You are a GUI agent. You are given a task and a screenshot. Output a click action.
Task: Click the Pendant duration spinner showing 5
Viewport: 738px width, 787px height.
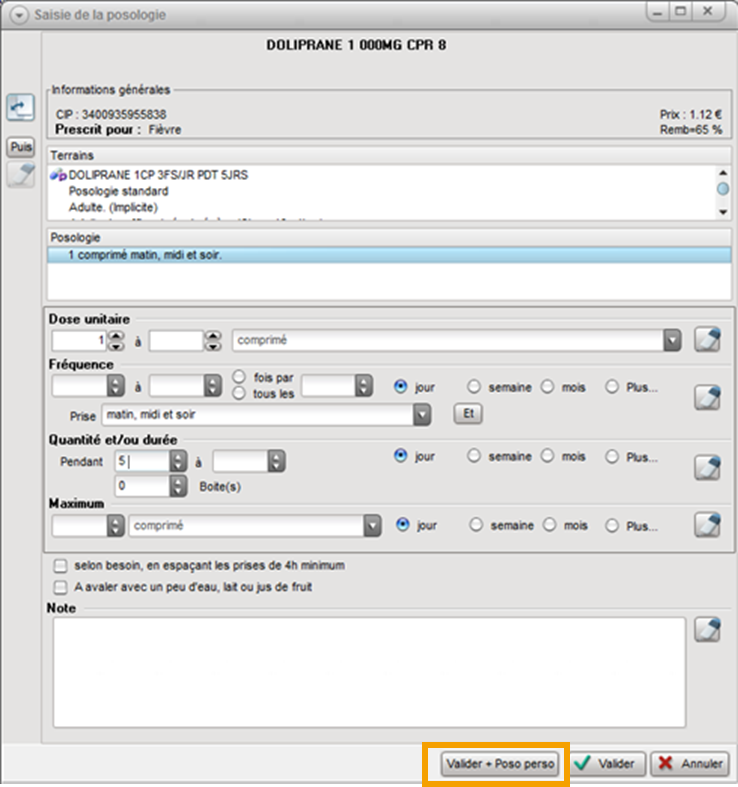coord(178,461)
